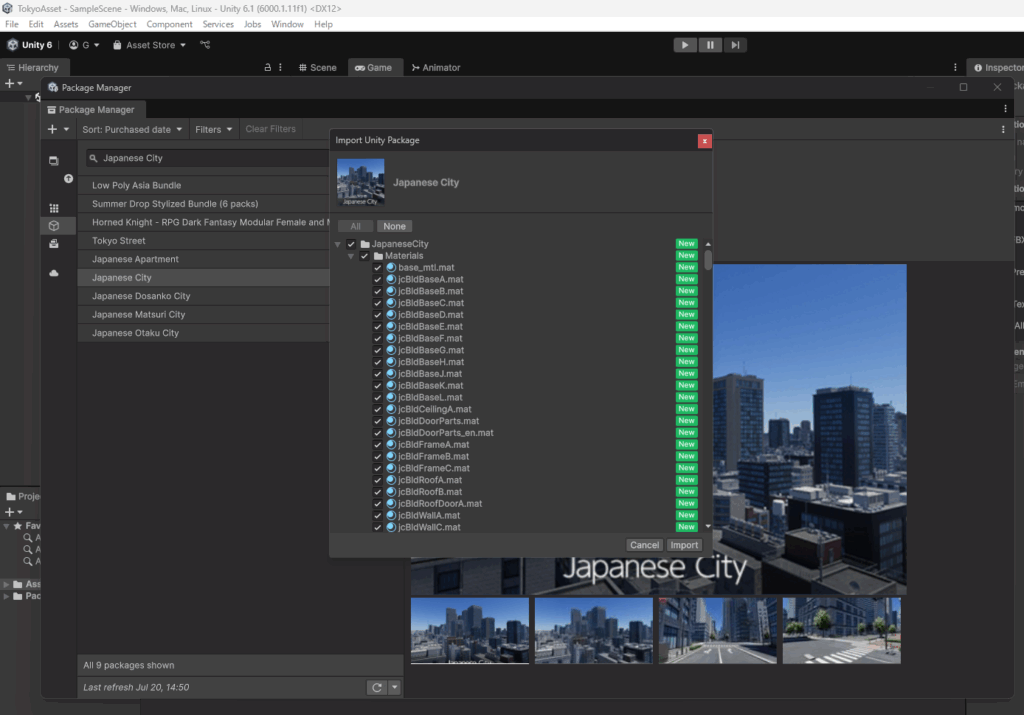Screen dimensions: 1024x715
Task: Open the Package Manager tab options menu
Action: pyautogui.click(x=1005, y=109)
